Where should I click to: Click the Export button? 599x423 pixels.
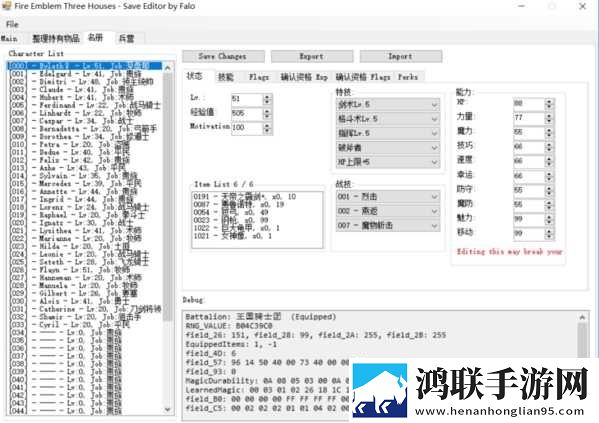pyautogui.click(x=312, y=56)
